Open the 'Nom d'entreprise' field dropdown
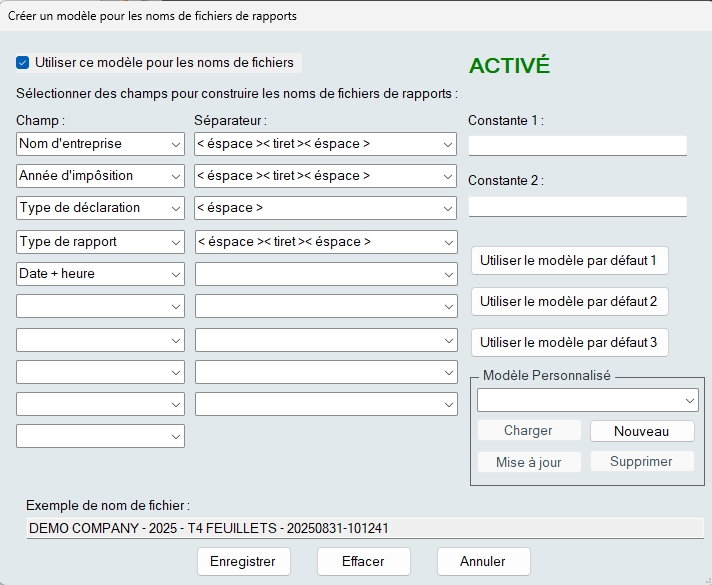 pos(100,144)
